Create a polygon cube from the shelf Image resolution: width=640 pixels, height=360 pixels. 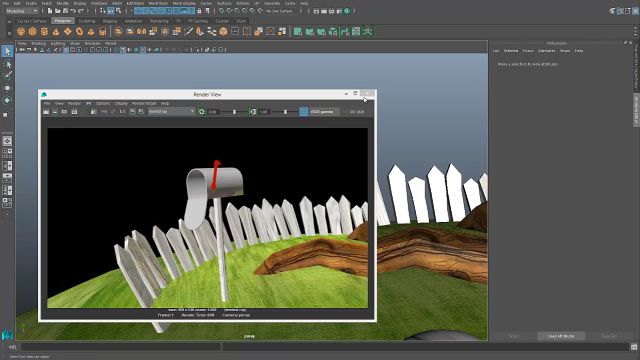[32, 31]
